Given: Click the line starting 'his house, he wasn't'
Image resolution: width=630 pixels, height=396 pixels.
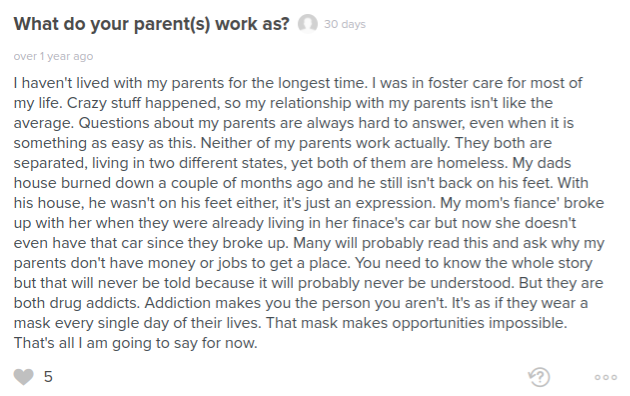Looking at the screenshot, I should pos(309,203).
